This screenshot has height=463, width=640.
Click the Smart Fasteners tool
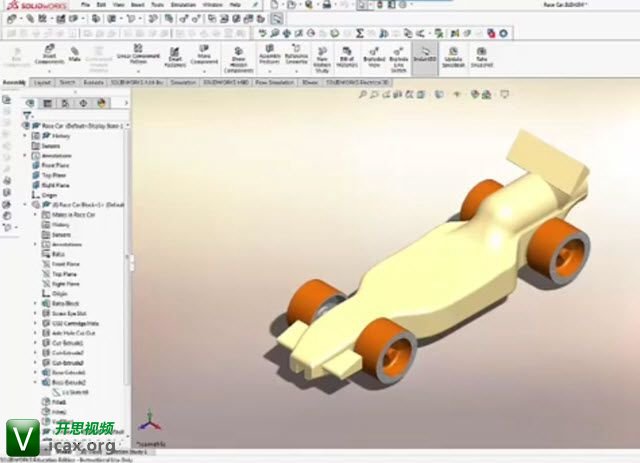coord(175,57)
